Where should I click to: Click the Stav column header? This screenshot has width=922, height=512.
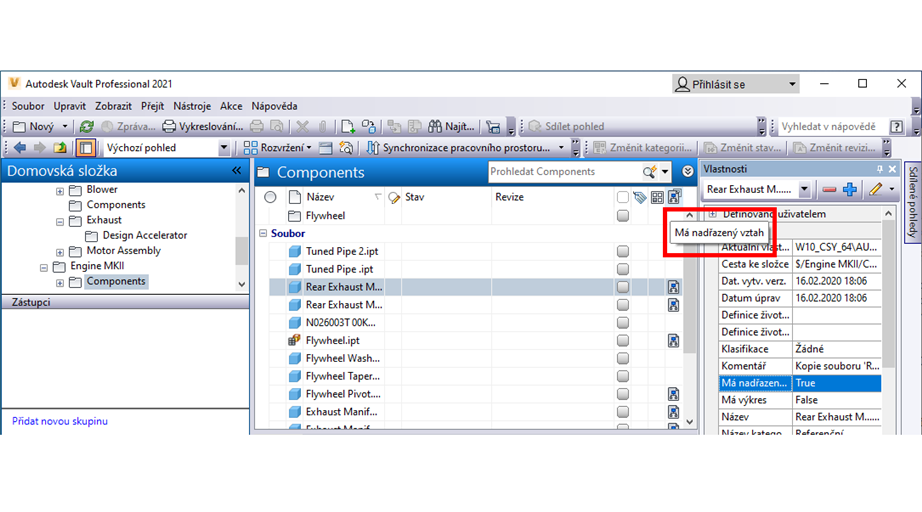(415, 197)
